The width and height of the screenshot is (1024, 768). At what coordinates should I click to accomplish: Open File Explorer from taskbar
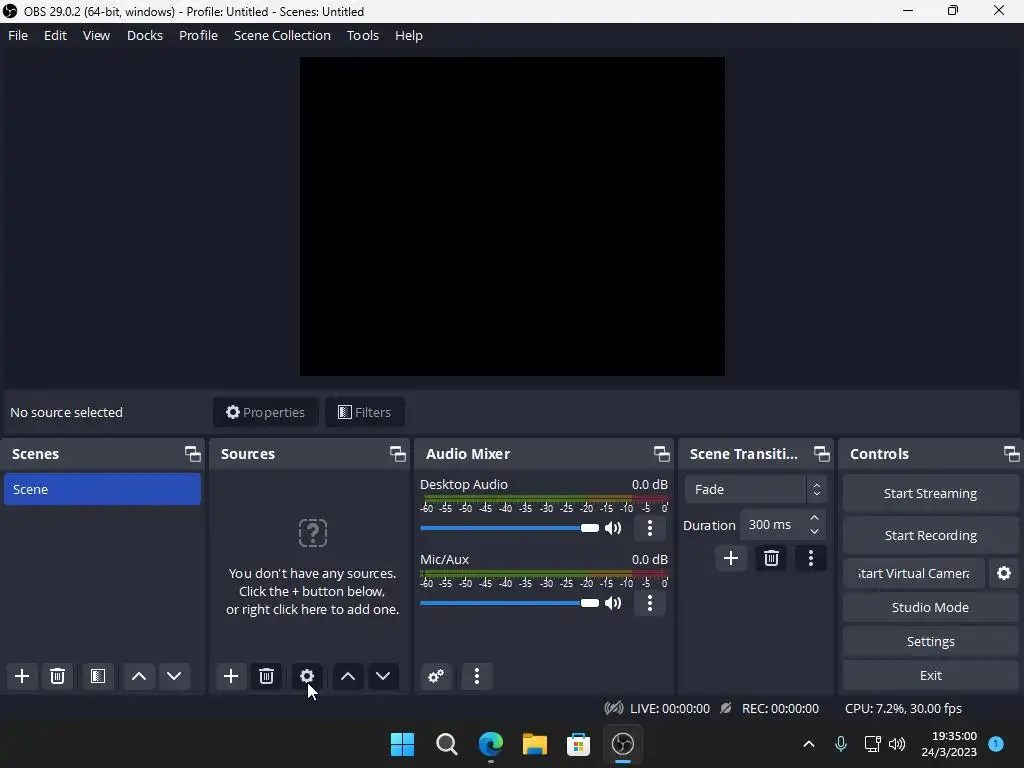coord(534,744)
